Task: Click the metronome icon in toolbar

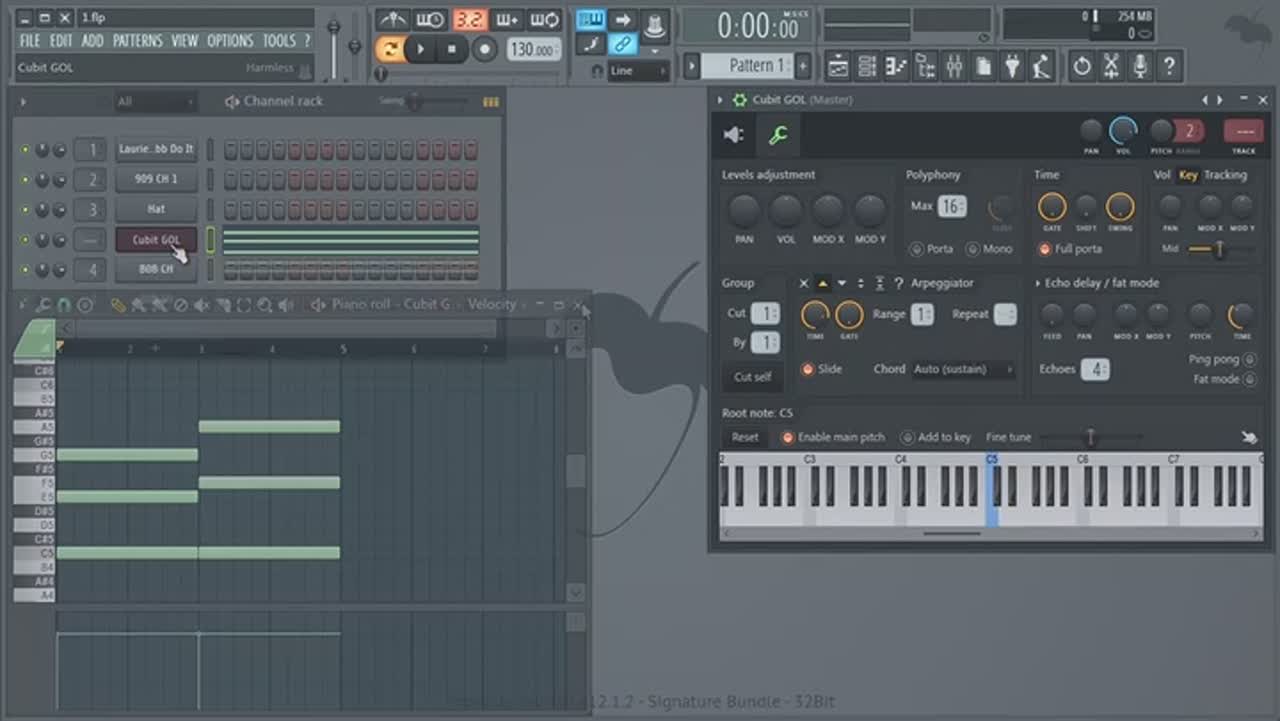Action: tap(392, 20)
